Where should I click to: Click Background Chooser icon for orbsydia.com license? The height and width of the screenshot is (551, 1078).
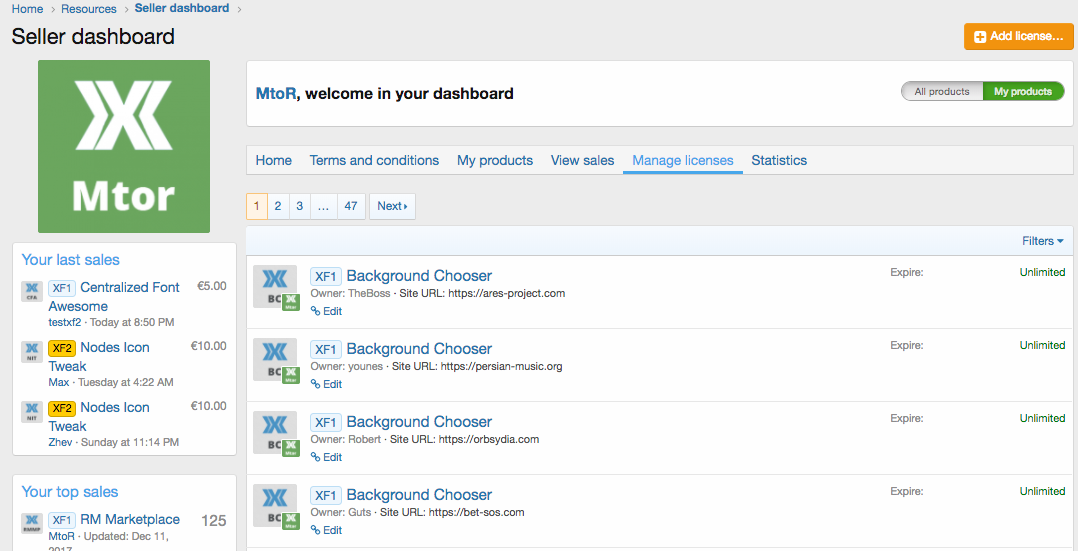click(275, 432)
